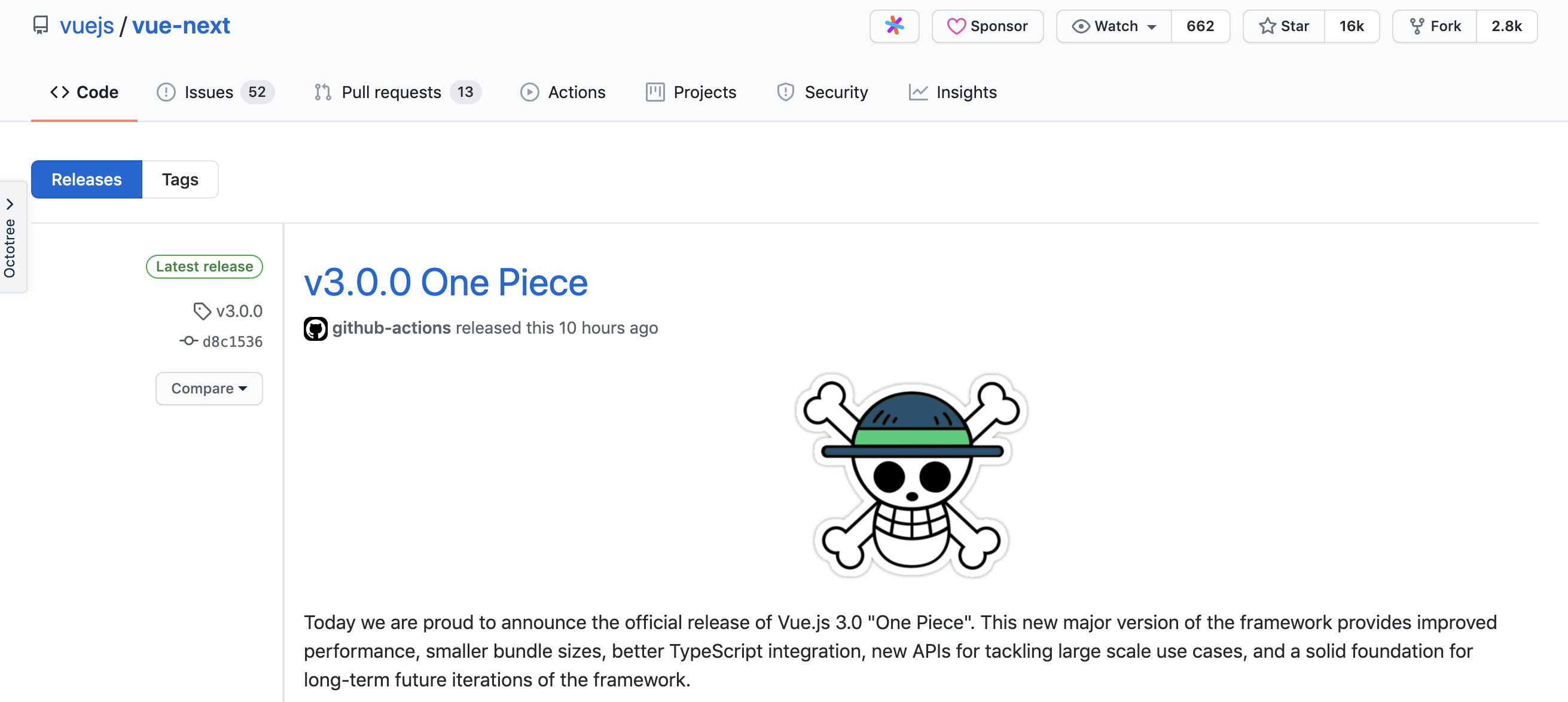Select the Releases tab
Screen dimensions: 1568x702
tap(87, 179)
